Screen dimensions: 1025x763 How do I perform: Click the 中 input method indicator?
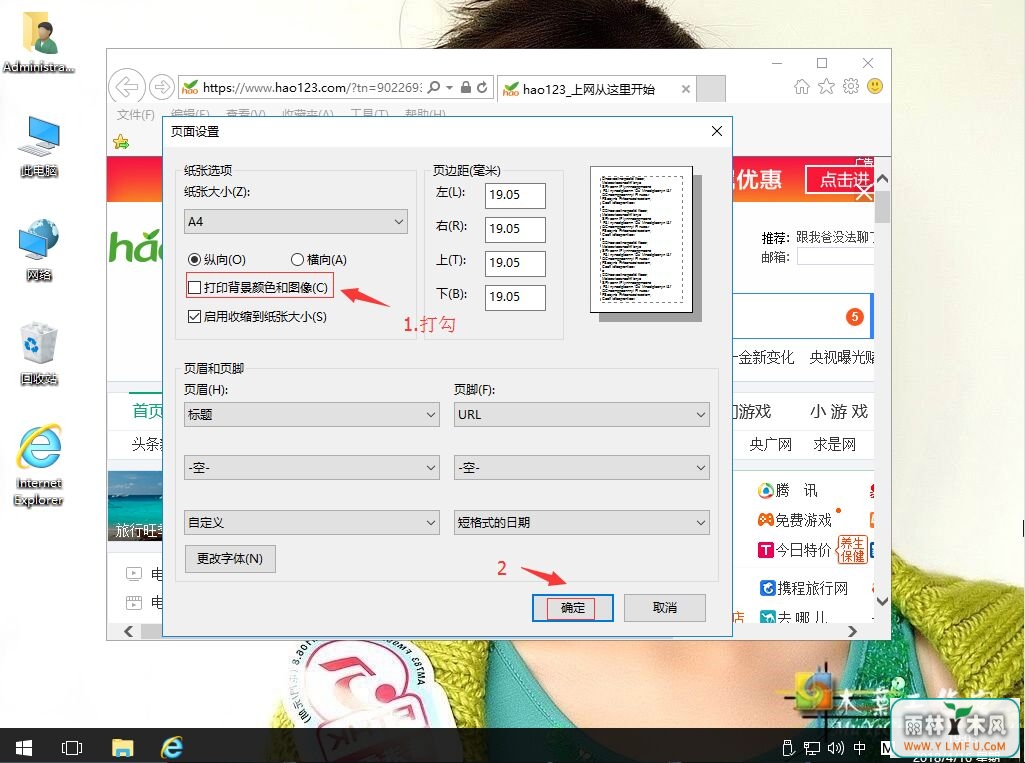click(x=859, y=747)
